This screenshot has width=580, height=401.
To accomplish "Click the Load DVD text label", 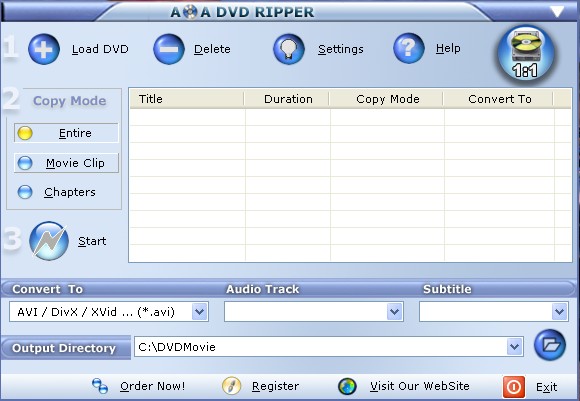I will [x=100, y=49].
